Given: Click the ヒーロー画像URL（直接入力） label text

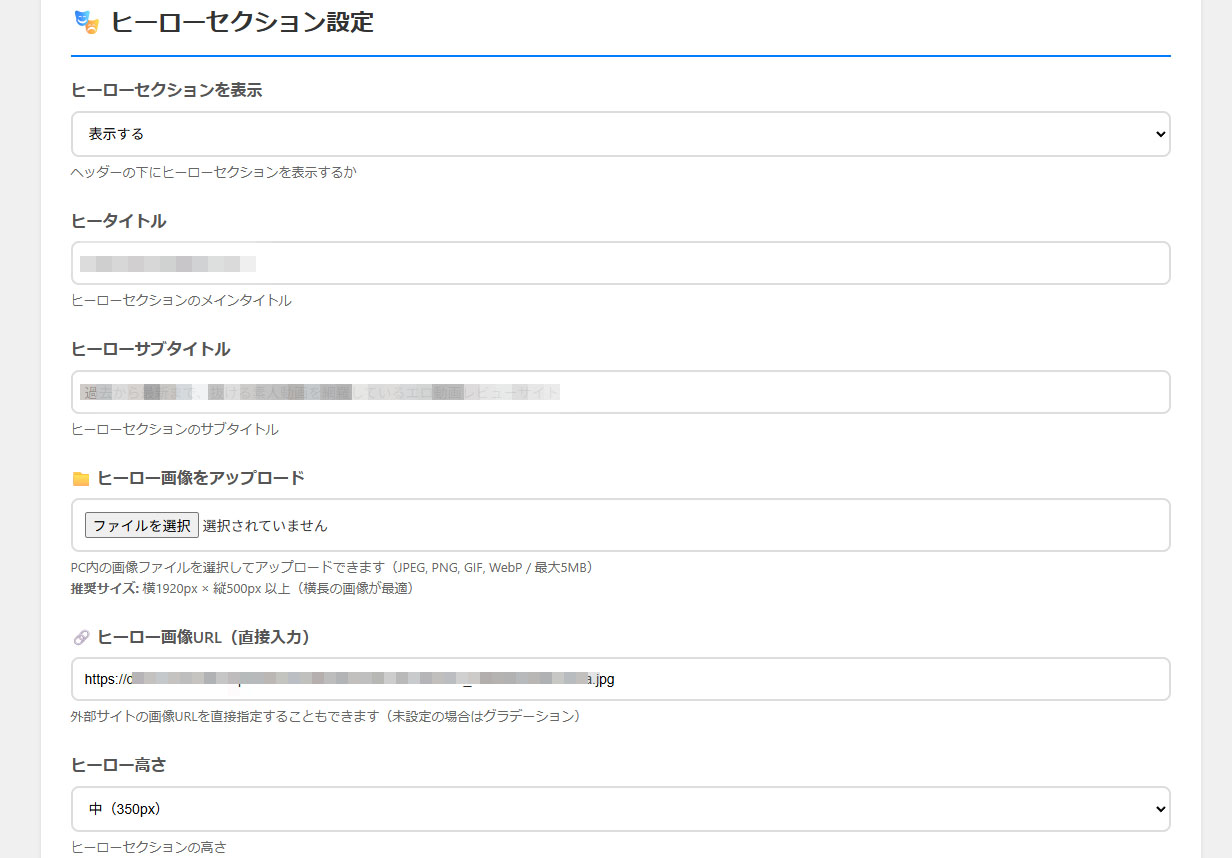Looking at the screenshot, I should point(203,637).
